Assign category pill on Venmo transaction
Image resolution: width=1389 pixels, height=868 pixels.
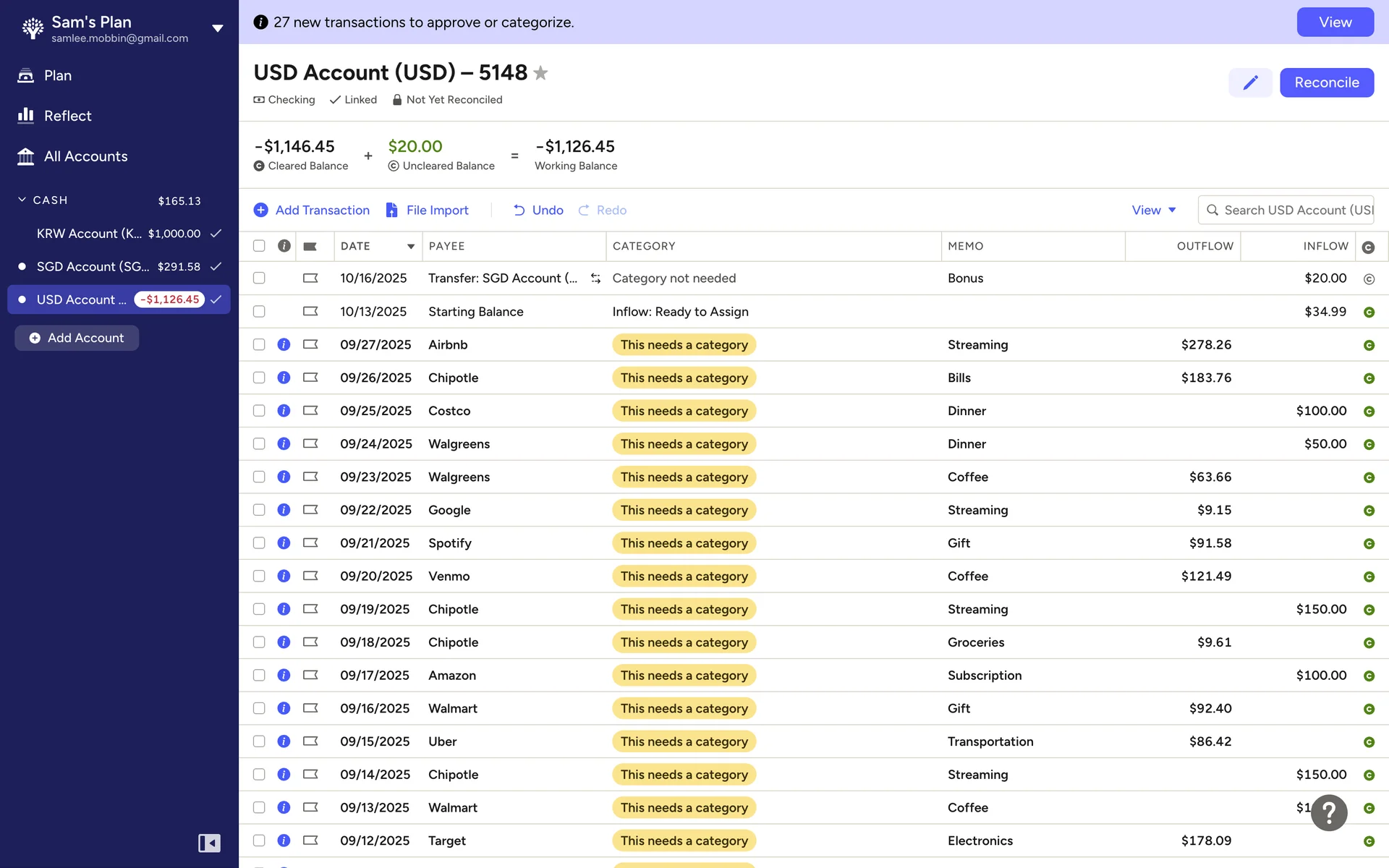point(684,576)
